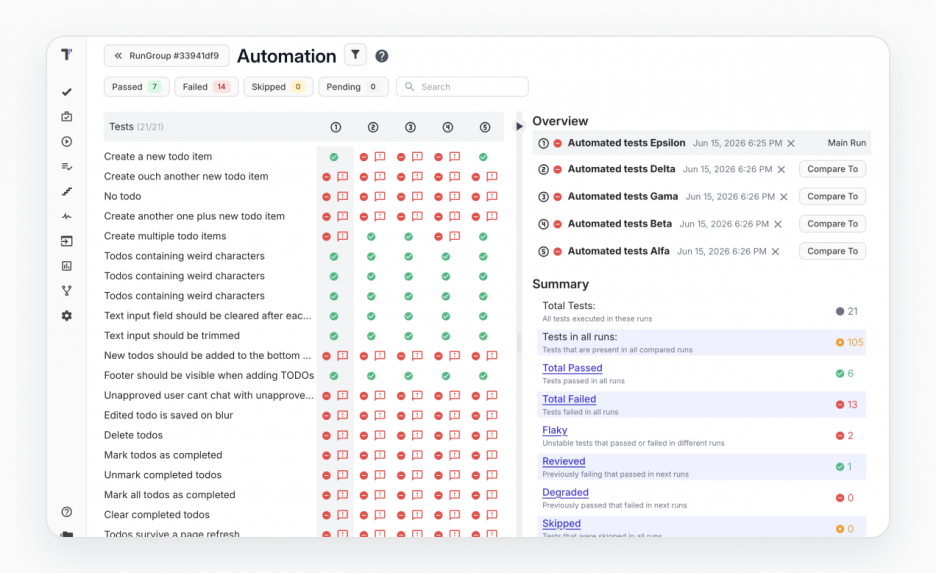Screen dimensions: 936x573
Task: Collapse the overview panel using the triangle arrow
Action: [519, 127]
